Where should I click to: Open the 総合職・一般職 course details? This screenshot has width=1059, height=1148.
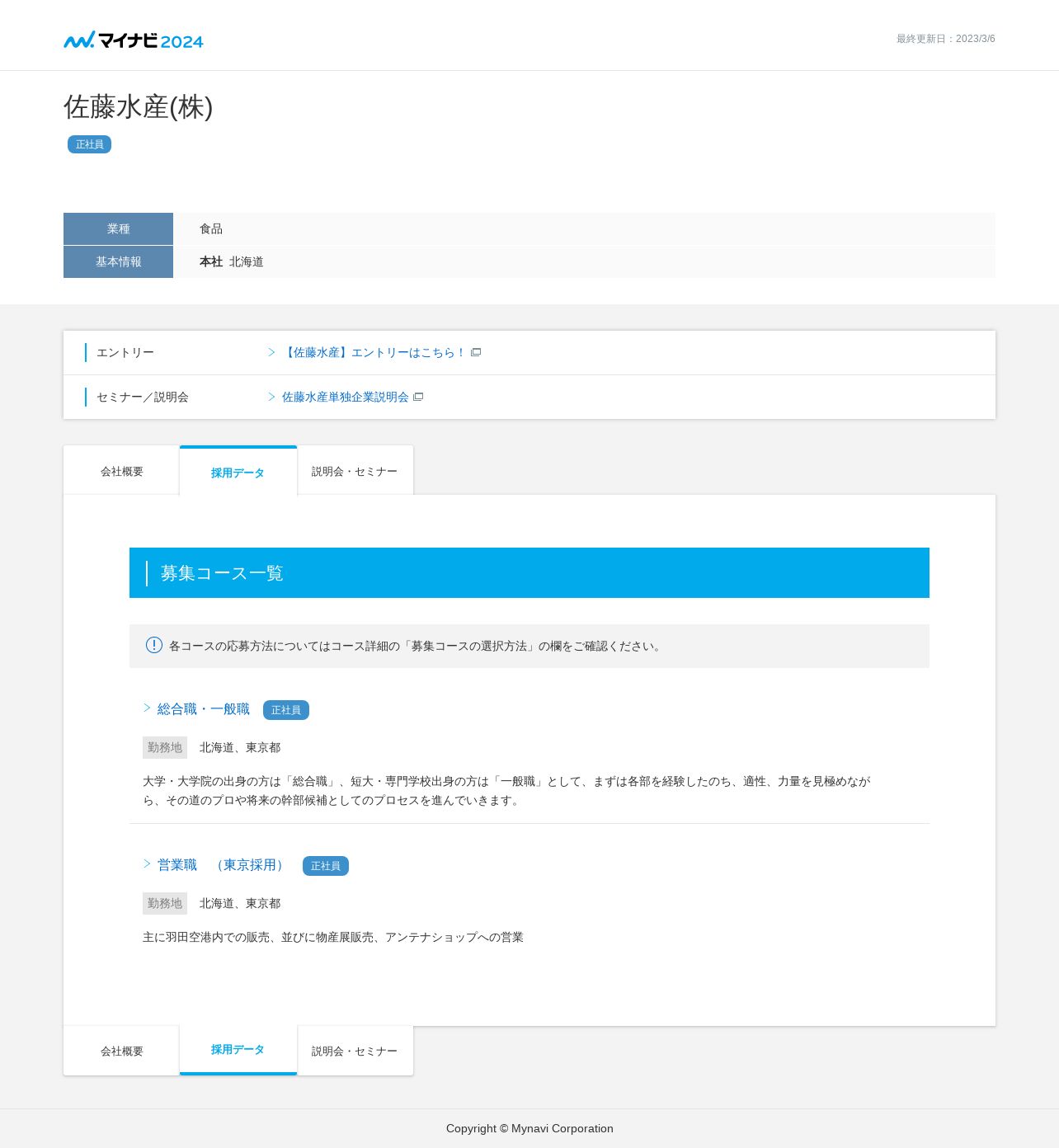point(204,709)
